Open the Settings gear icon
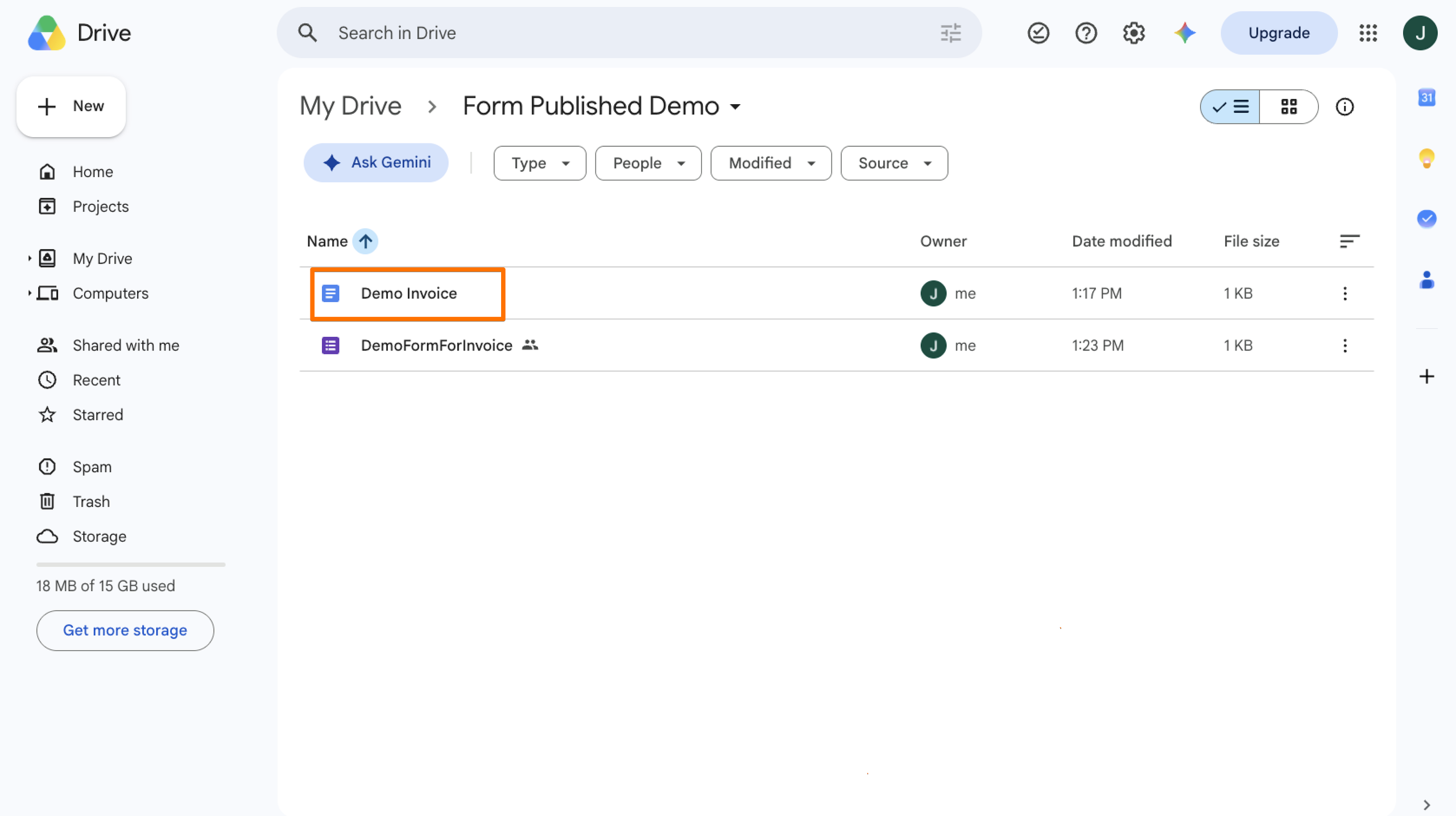 click(1134, 33)
